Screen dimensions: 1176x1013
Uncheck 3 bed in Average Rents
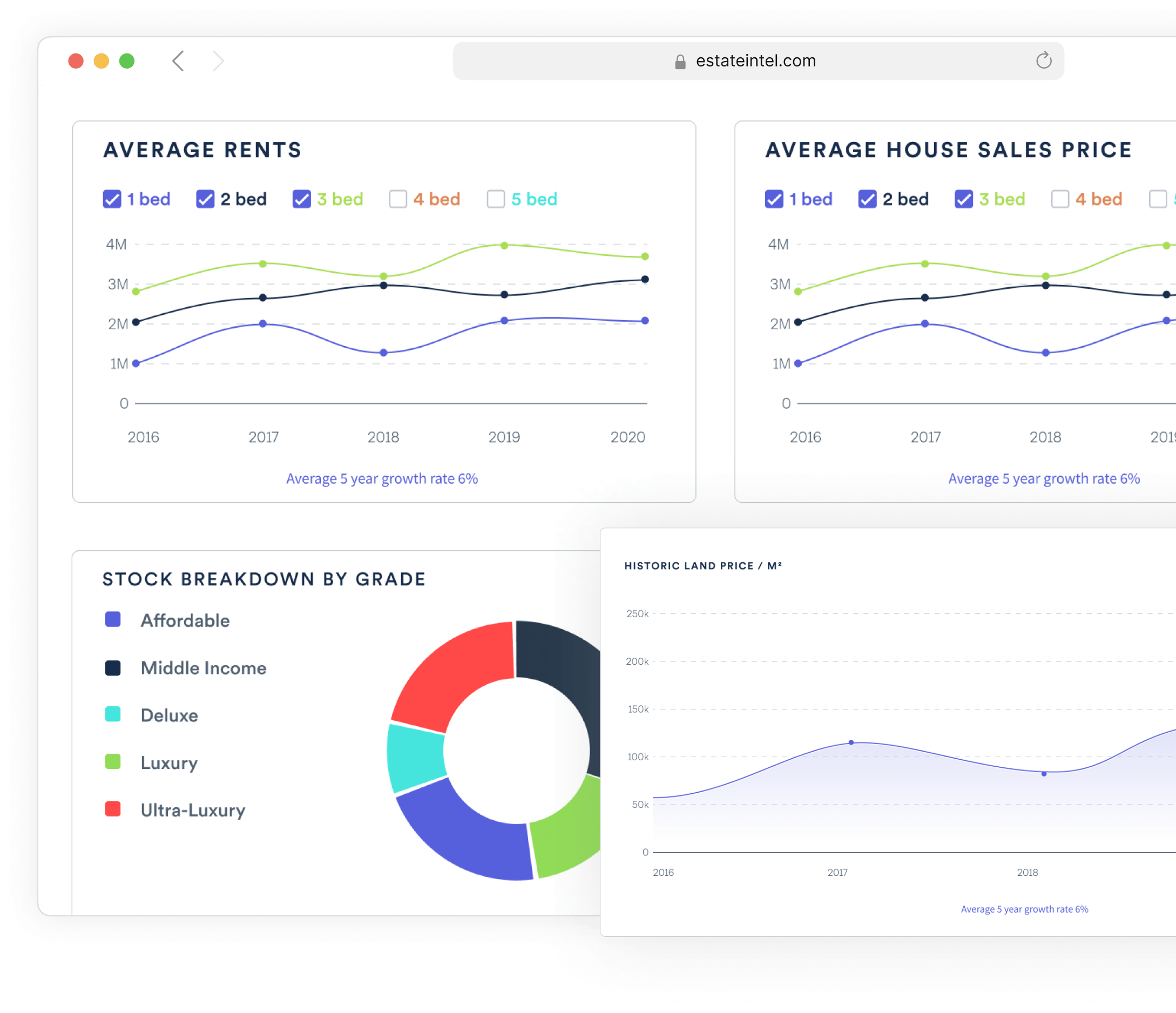pos(301,199)
